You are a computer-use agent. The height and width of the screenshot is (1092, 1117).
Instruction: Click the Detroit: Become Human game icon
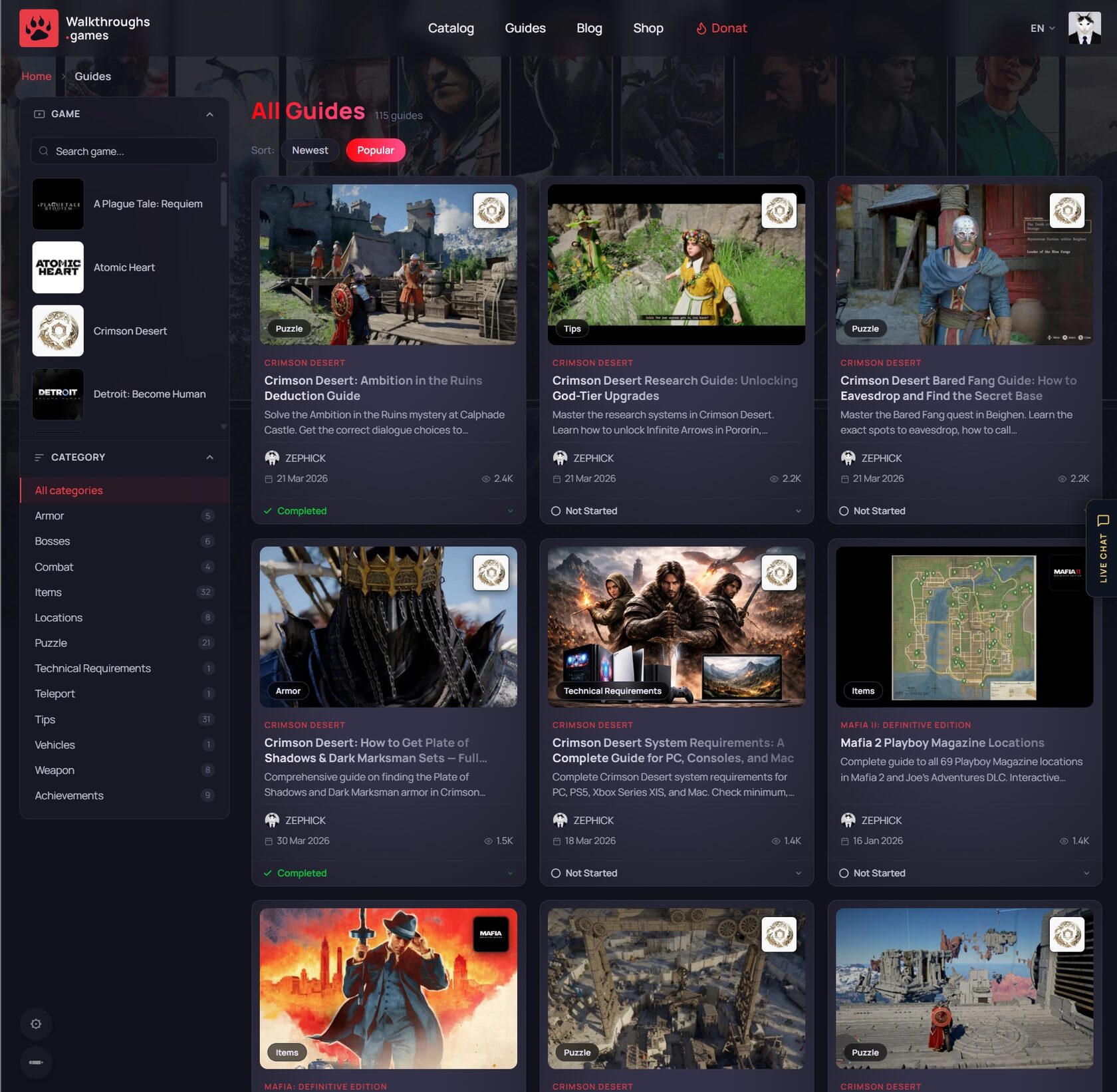tap(58, 394)
